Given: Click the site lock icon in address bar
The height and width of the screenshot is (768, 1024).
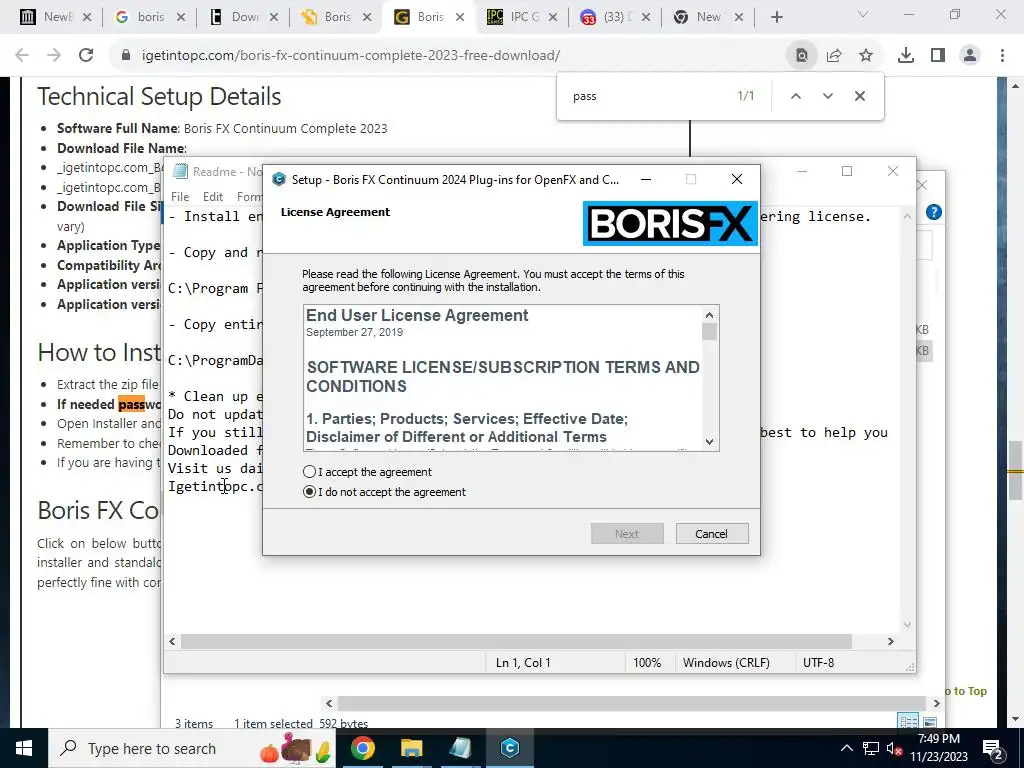Looking at the screenshot, I should (125, 56).
